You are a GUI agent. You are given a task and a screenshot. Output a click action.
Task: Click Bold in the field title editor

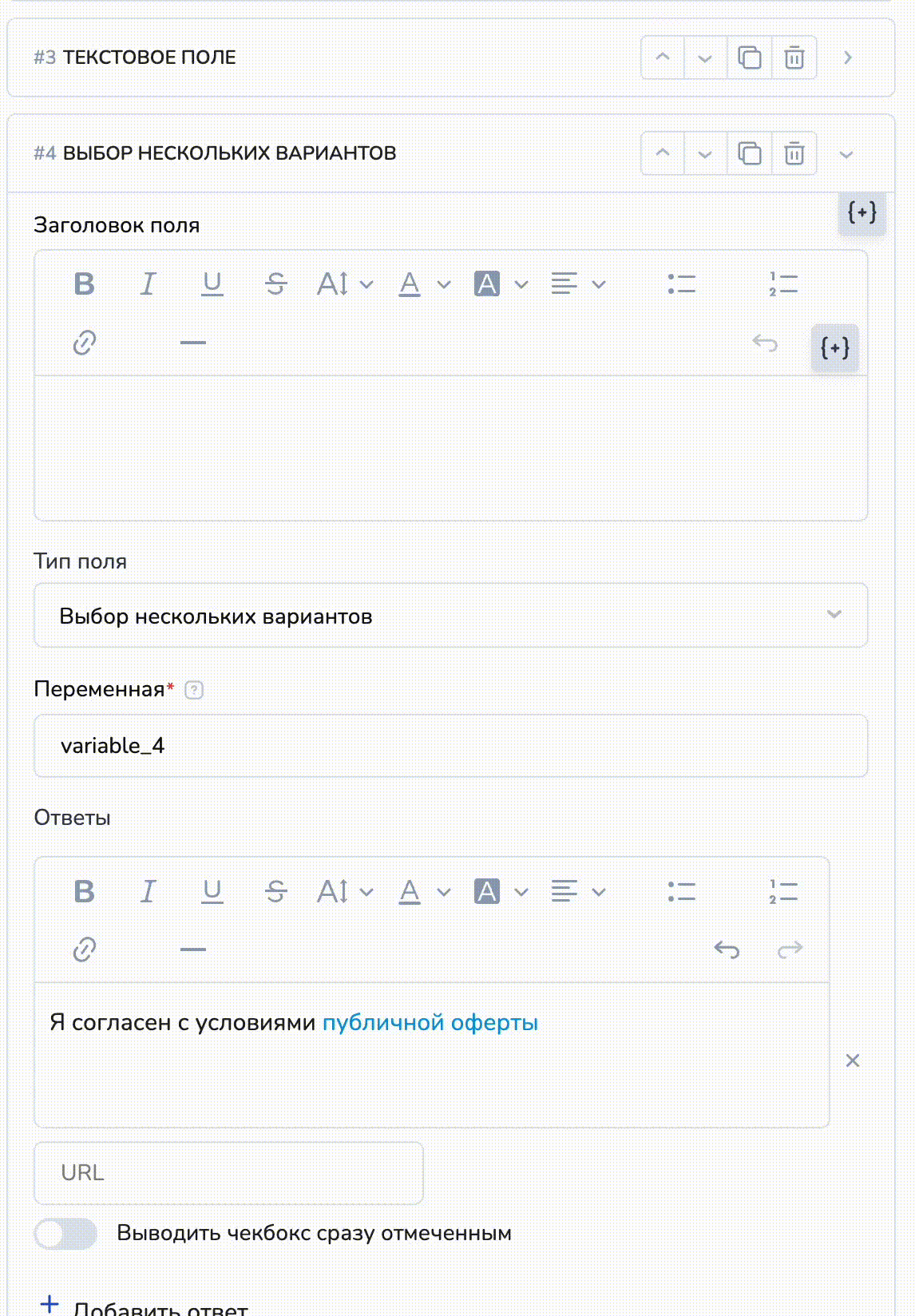[84, 284]
